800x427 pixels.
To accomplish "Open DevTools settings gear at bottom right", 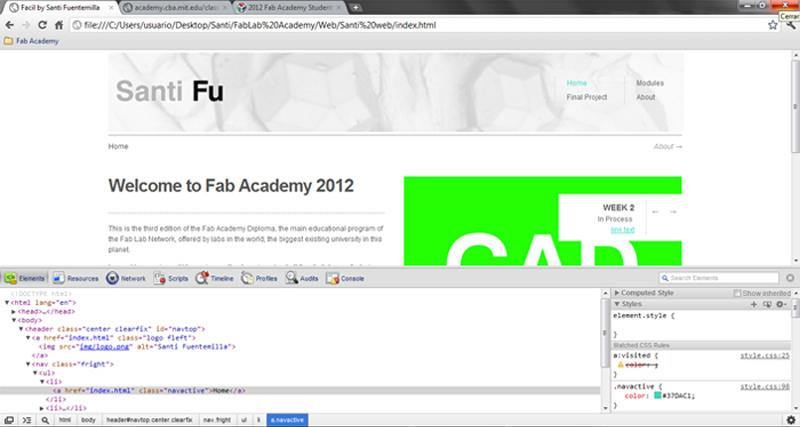I will 790,420.
